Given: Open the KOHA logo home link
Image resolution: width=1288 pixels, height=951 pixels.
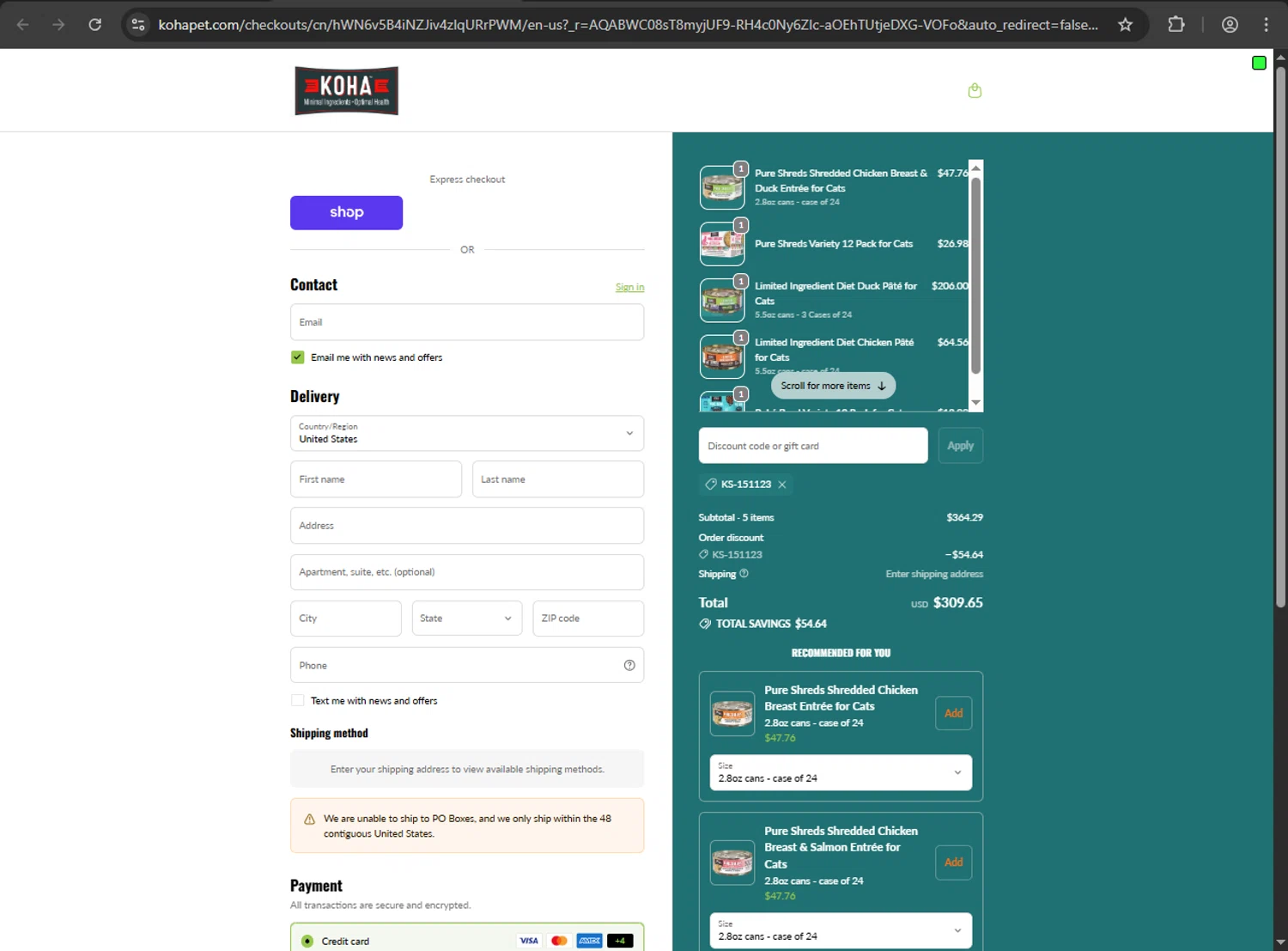Looking at the screenshot, I should coord(346,90).
